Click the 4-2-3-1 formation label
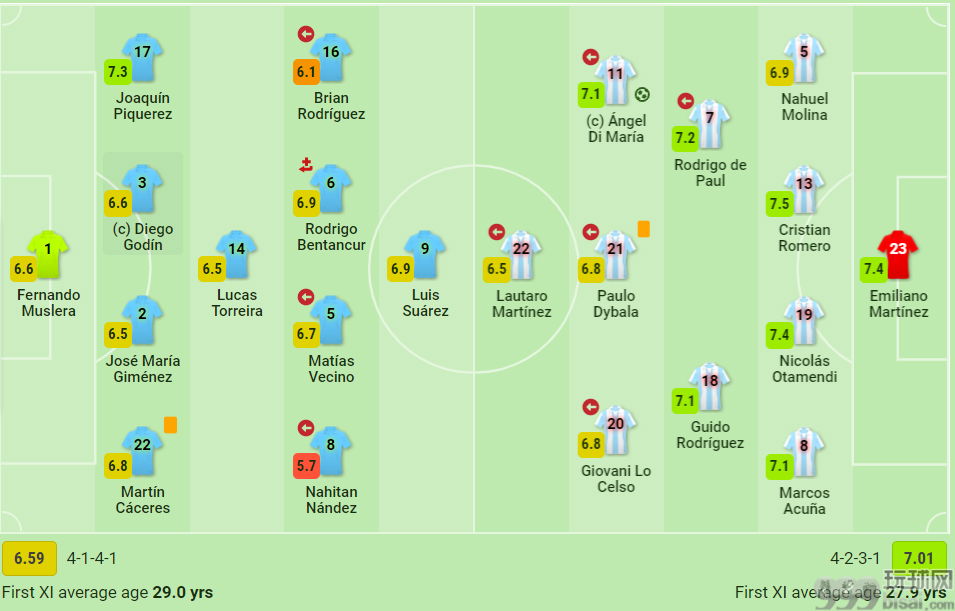The image size is (955, 611). coord(855,558)
